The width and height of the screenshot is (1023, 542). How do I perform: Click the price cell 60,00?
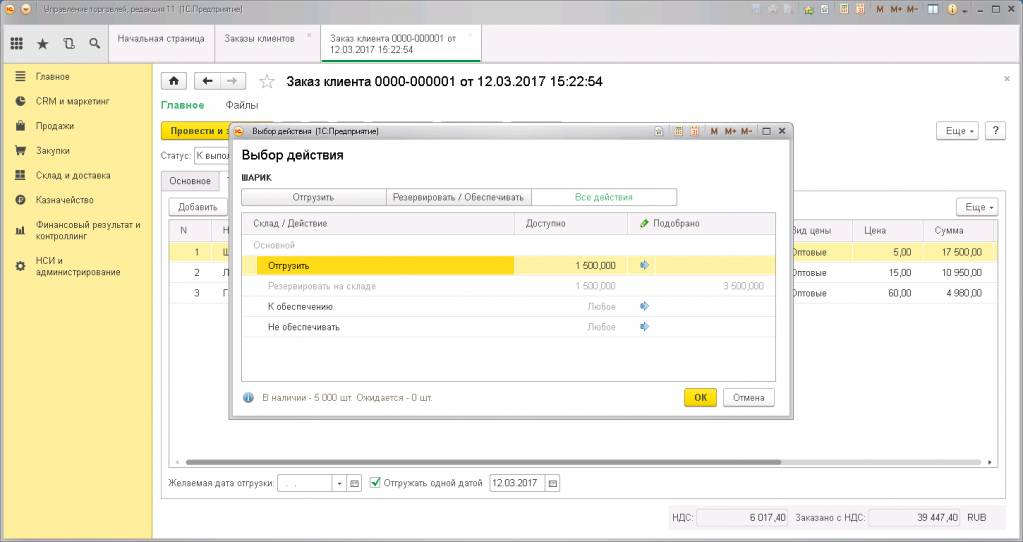(889, 293)
